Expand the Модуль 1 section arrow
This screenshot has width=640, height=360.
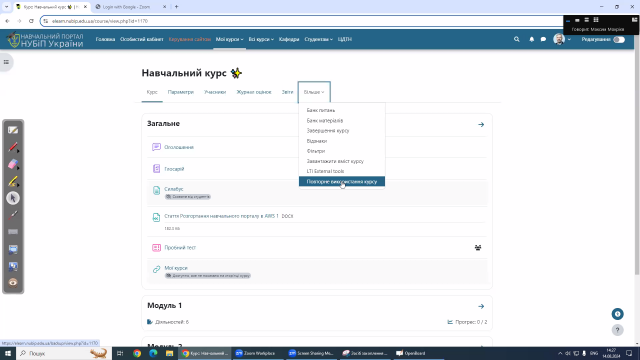pos(481,306)
